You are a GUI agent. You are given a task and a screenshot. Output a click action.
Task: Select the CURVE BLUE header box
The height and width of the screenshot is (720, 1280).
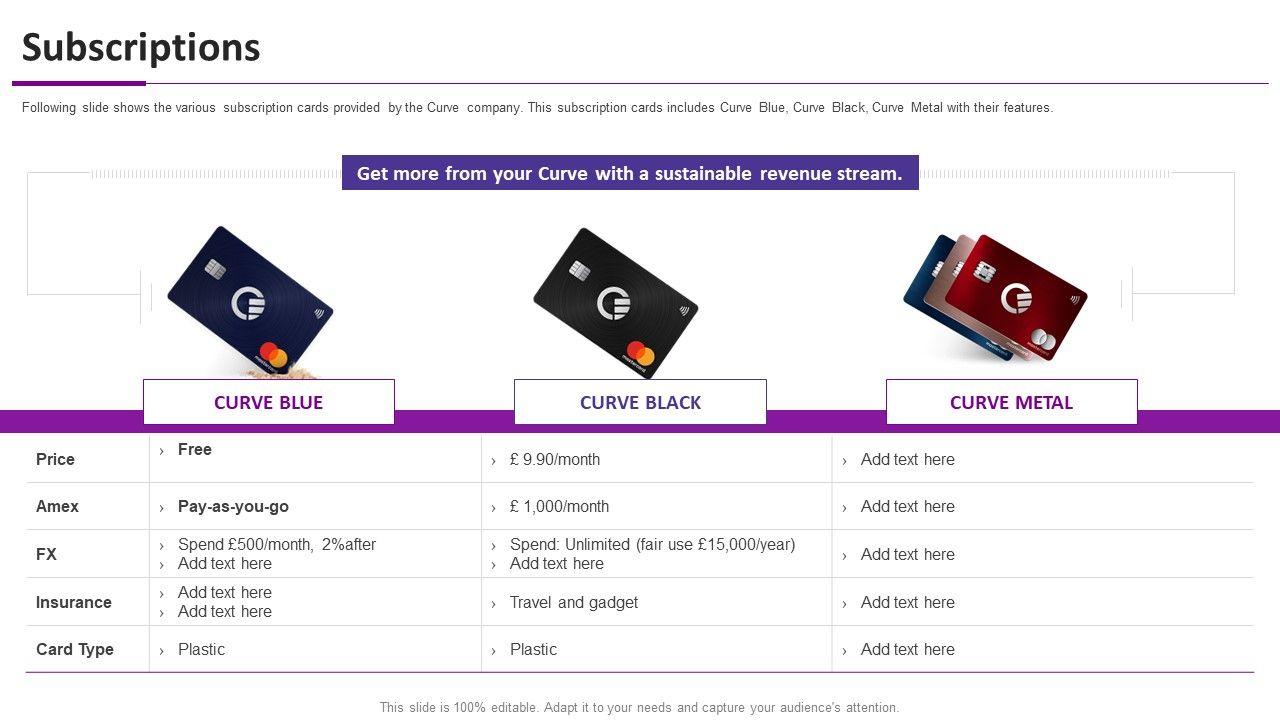pos(269,402)
